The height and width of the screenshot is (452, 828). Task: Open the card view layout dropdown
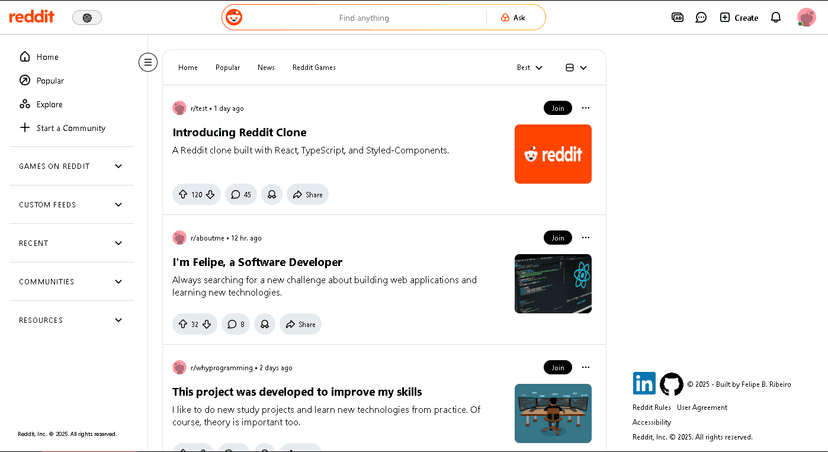point(576,68)
